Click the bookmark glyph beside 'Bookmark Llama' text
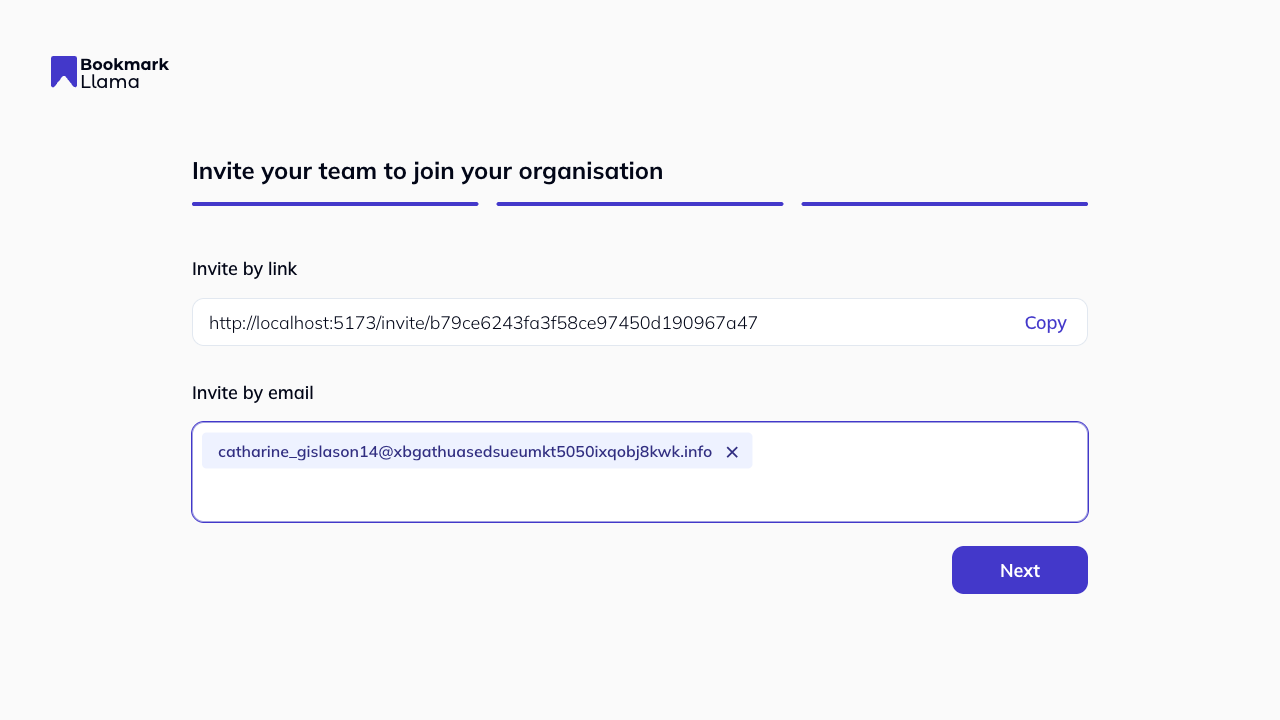This screenshot has height=720, width=1280. click(x=63, y=72)
